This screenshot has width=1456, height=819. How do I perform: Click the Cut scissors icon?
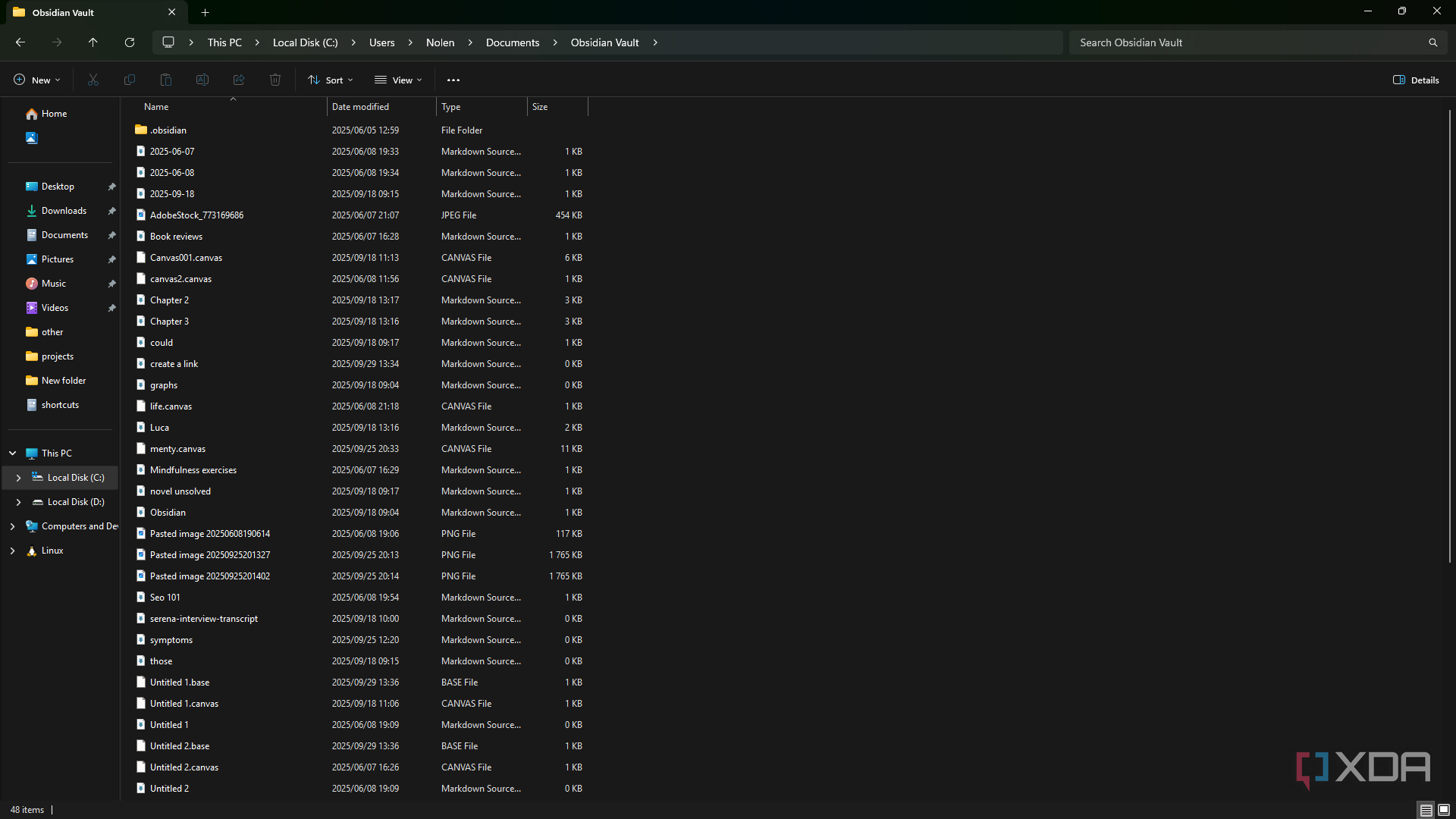(93, 80)
